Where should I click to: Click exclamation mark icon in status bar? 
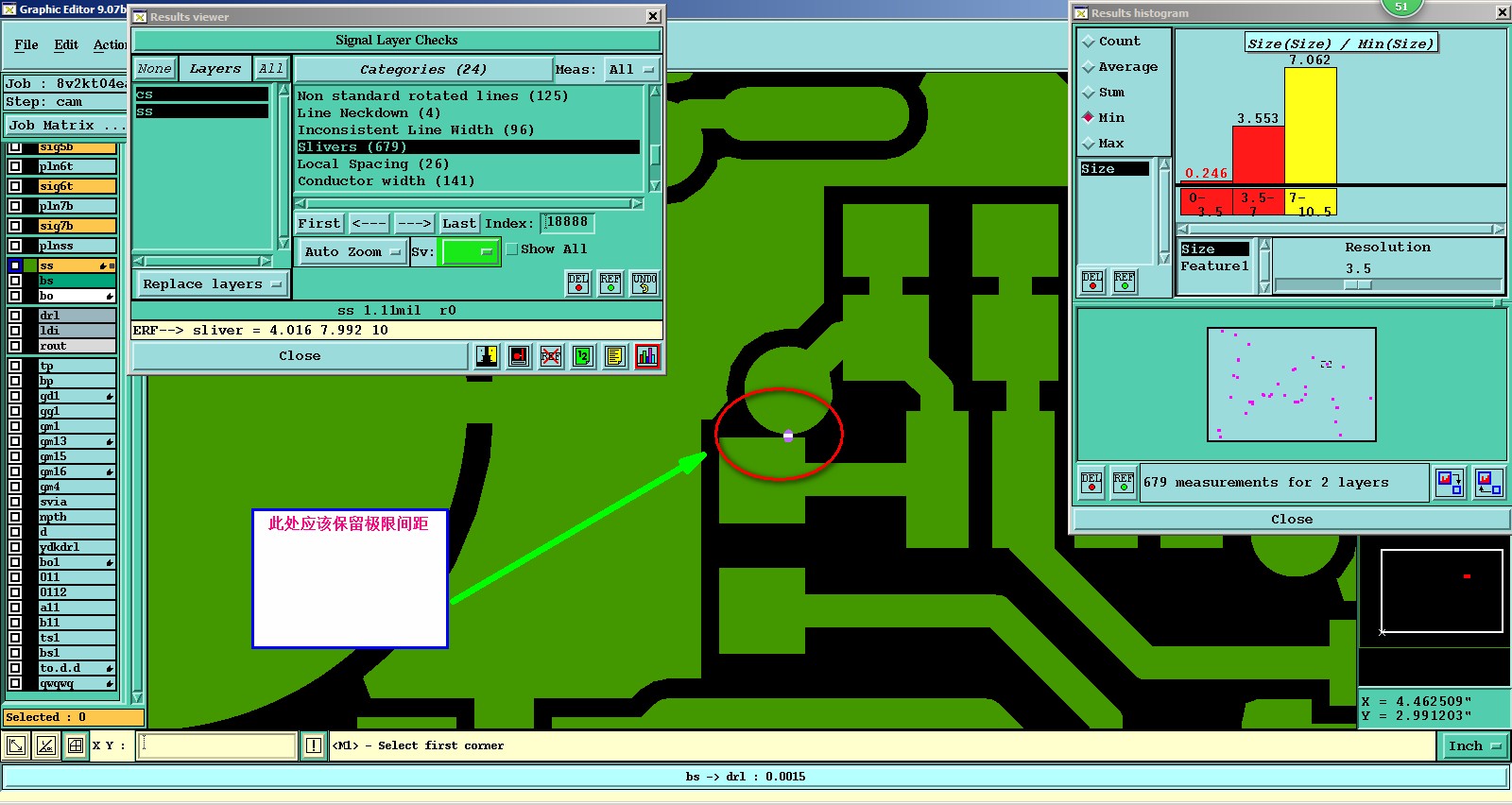click(x=314, y=746)
